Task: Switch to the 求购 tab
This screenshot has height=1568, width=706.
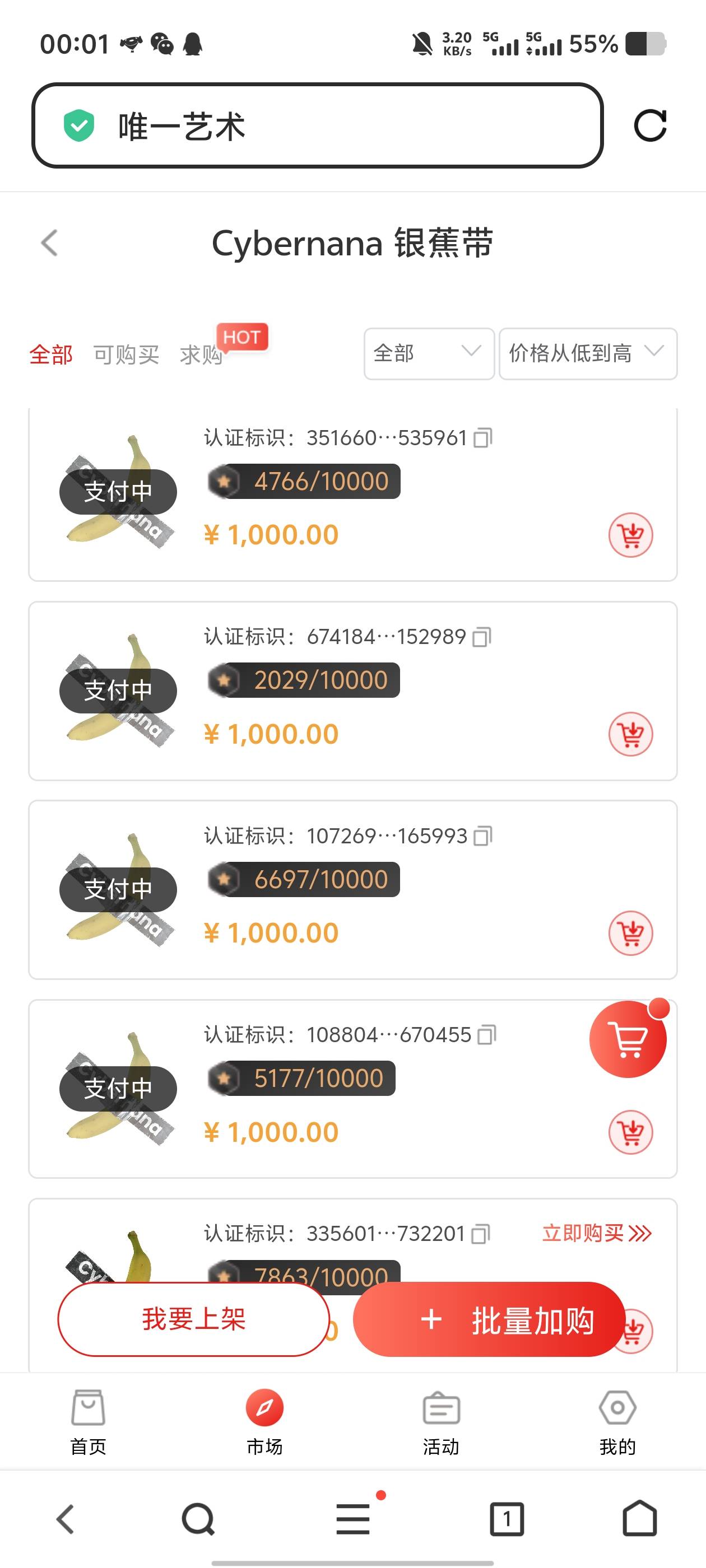Action: click(x=201, y=354)
